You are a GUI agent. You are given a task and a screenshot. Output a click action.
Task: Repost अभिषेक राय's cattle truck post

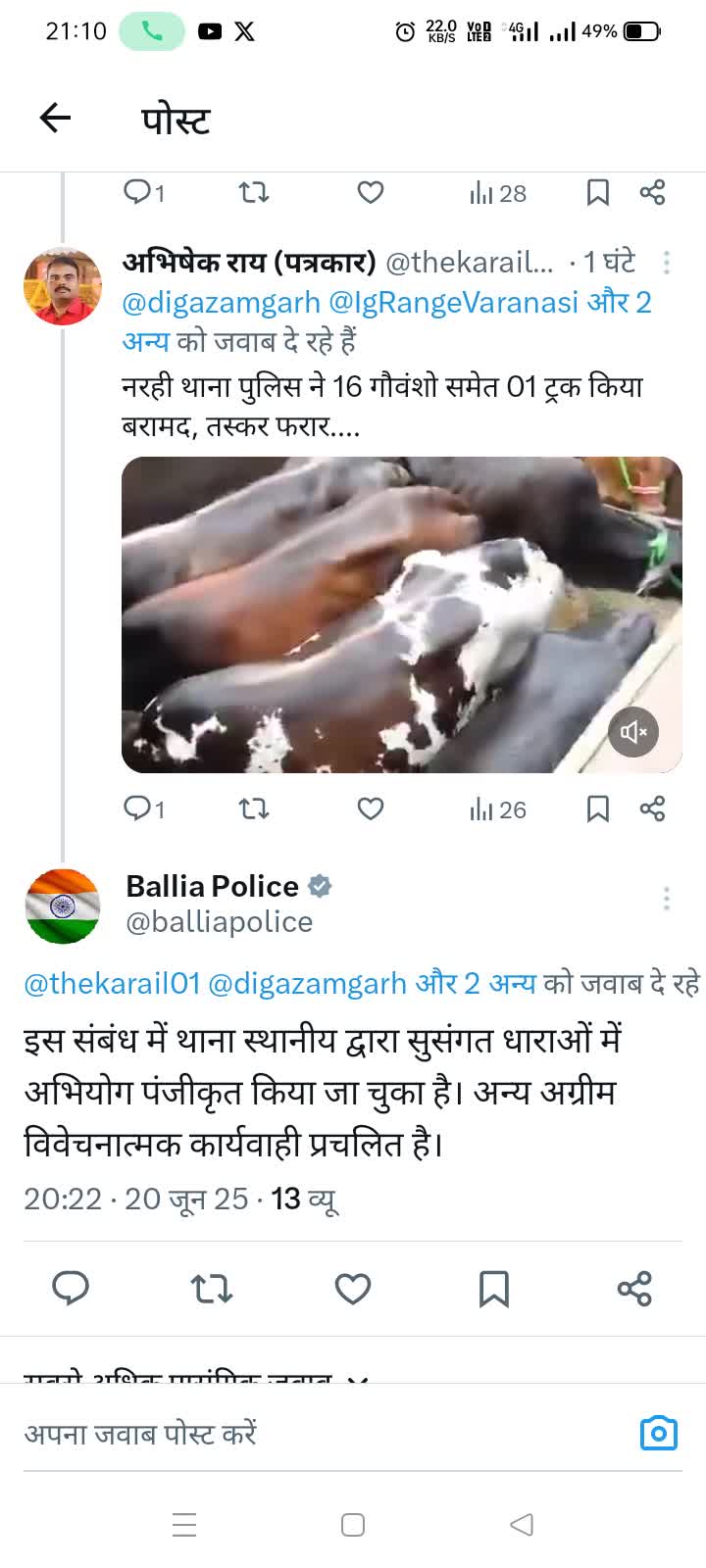[254, 808]
